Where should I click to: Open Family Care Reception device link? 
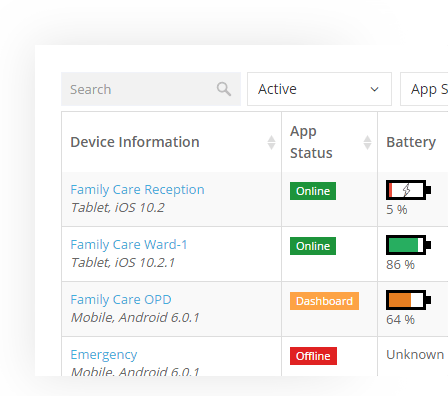[x=137, y=190]
